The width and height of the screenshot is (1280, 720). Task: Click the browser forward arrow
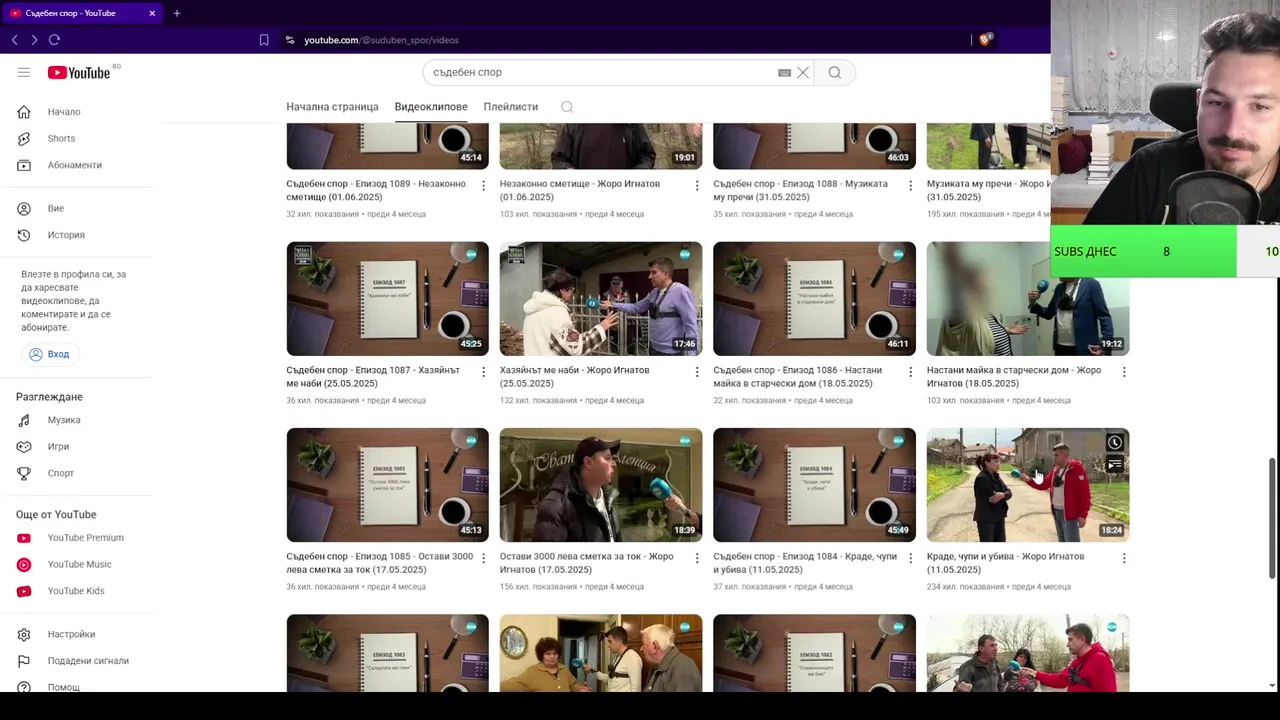34,40
